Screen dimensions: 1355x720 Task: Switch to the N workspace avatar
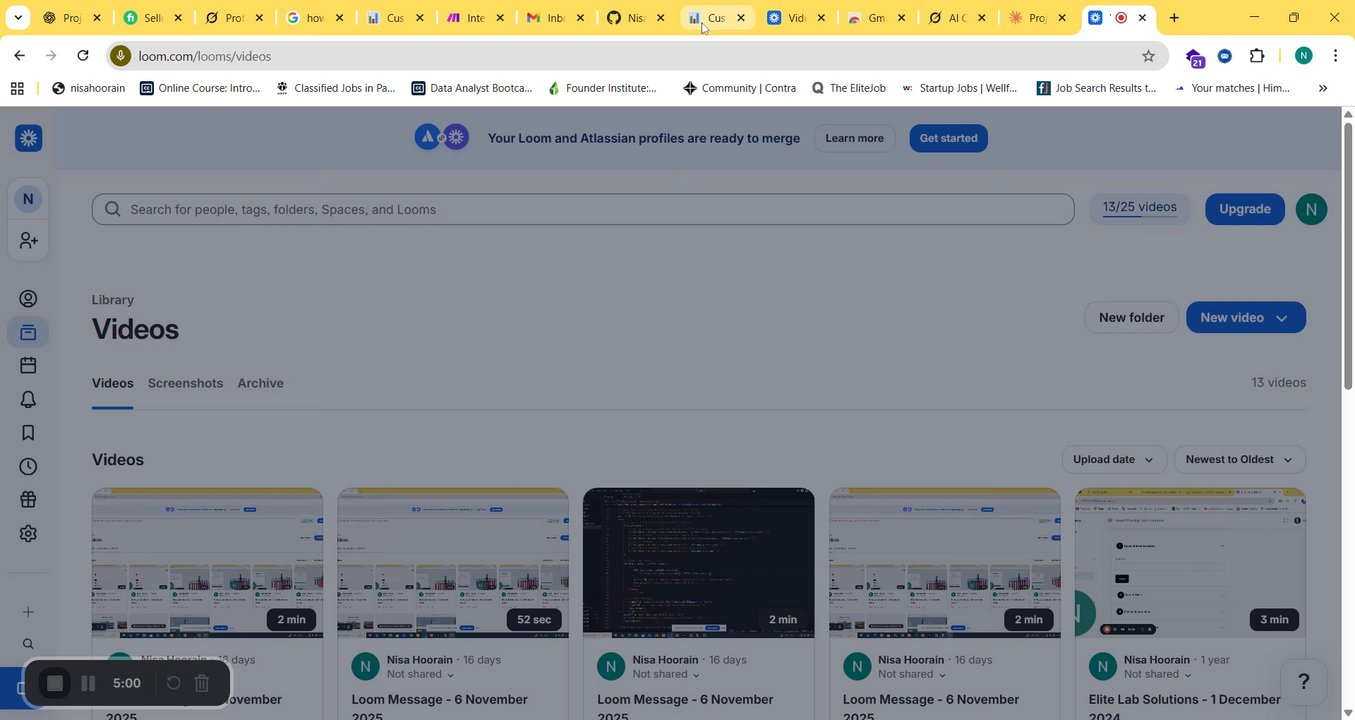[x=28, y=199]
